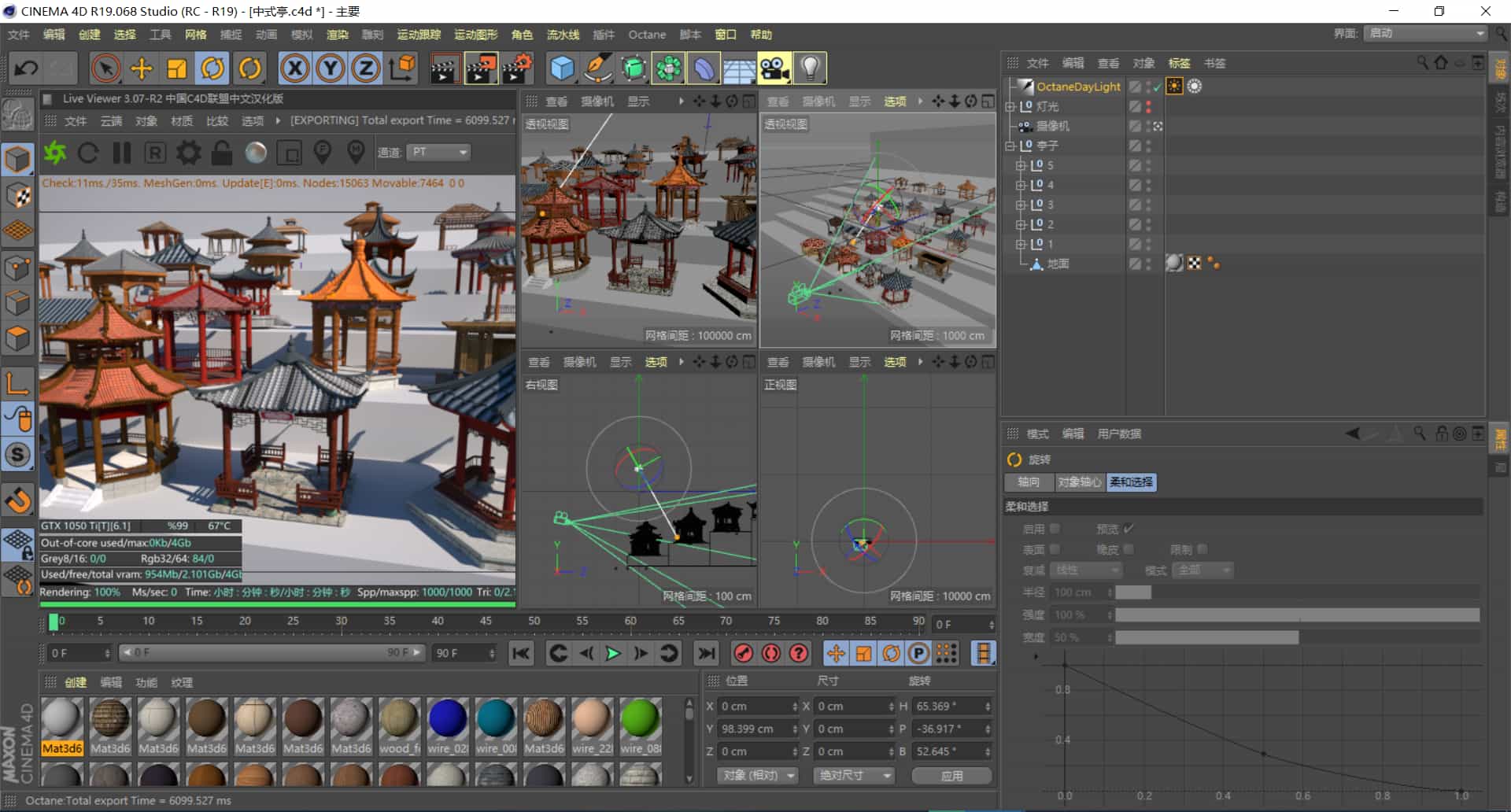Open the 文件 main menu

tap(18, 35)
